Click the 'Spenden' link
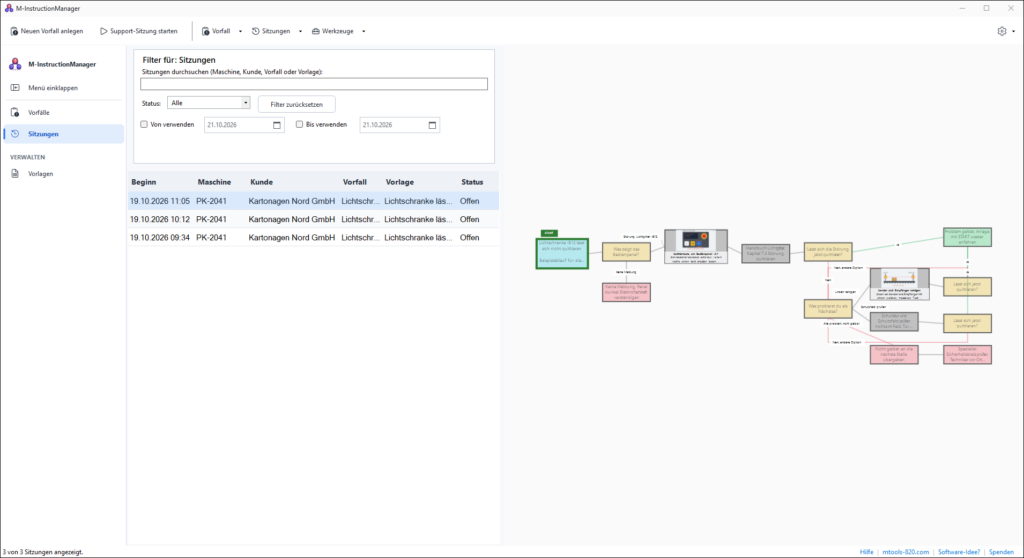Image resolution: width=1024 pixels, height=558 pixels. 1001,552
